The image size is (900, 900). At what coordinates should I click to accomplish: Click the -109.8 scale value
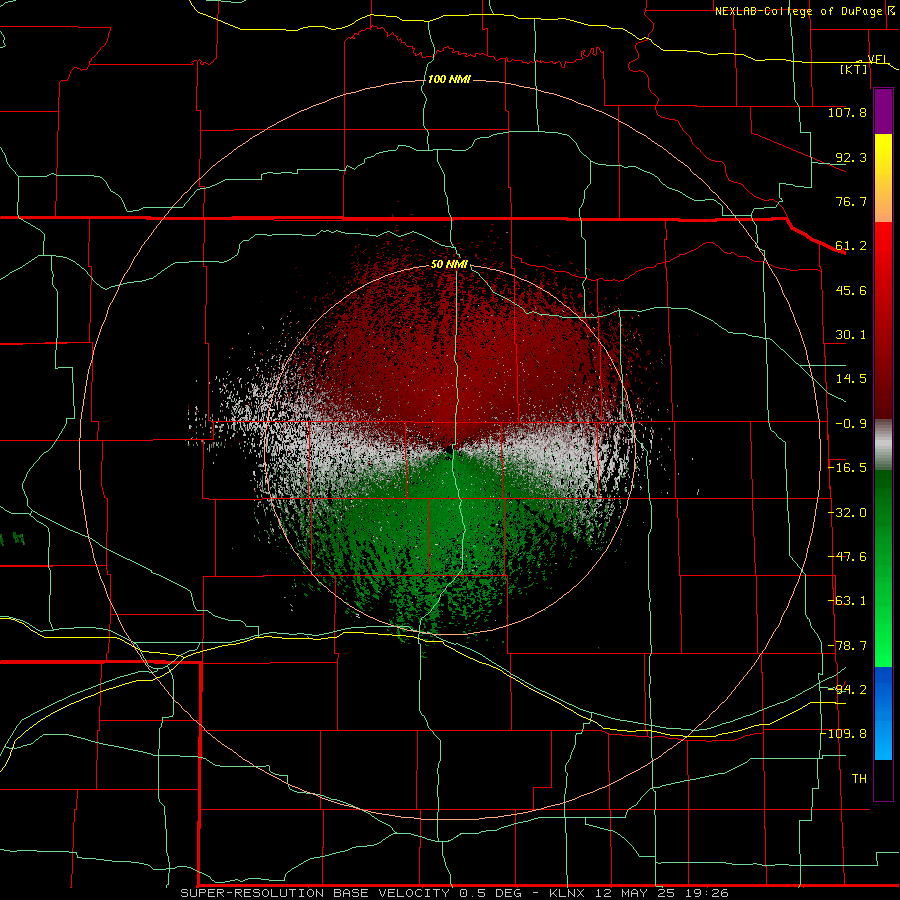click(x=843, y=734)
